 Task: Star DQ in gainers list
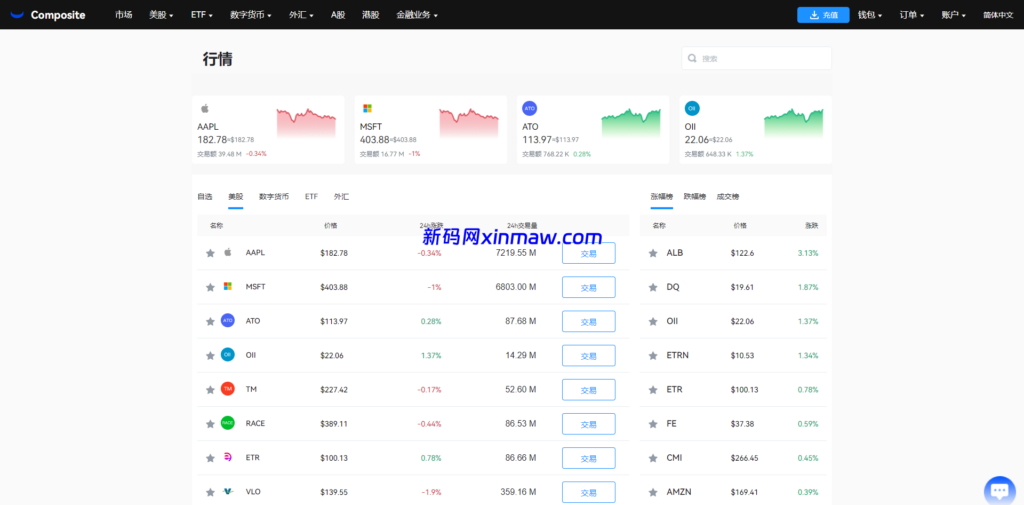click(652, 287)
